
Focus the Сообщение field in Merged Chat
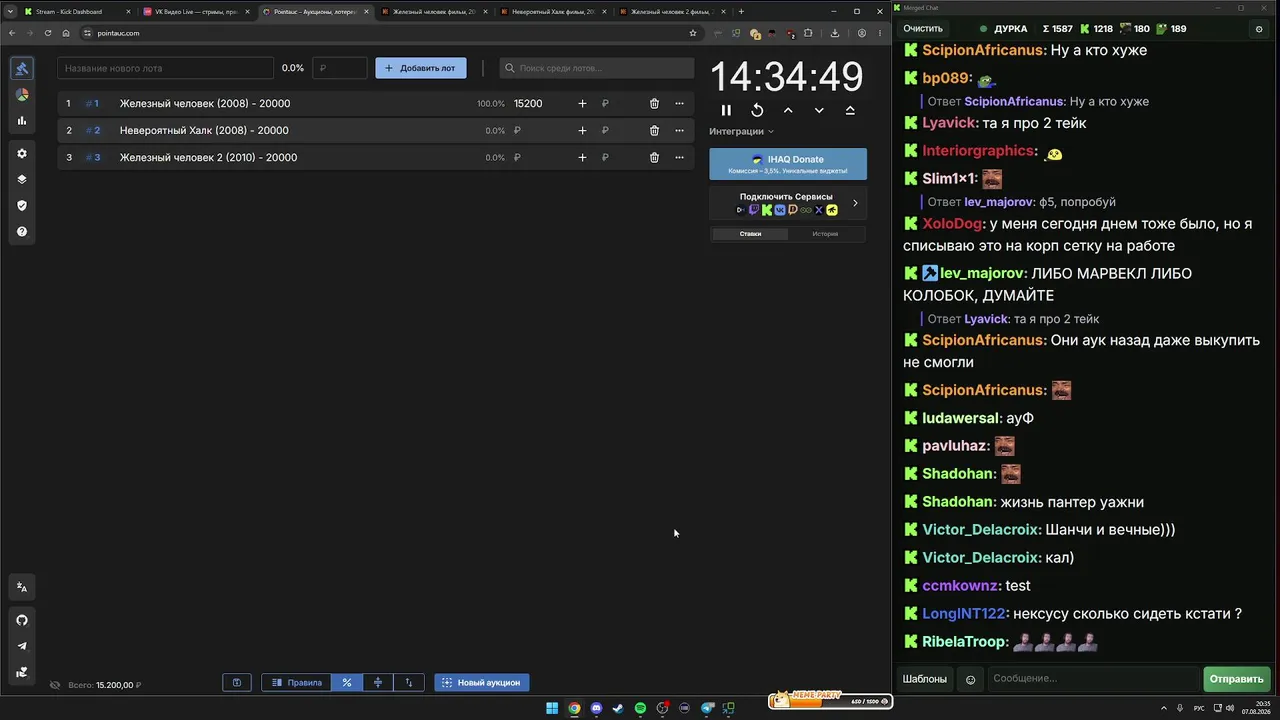pos(1093,679)
